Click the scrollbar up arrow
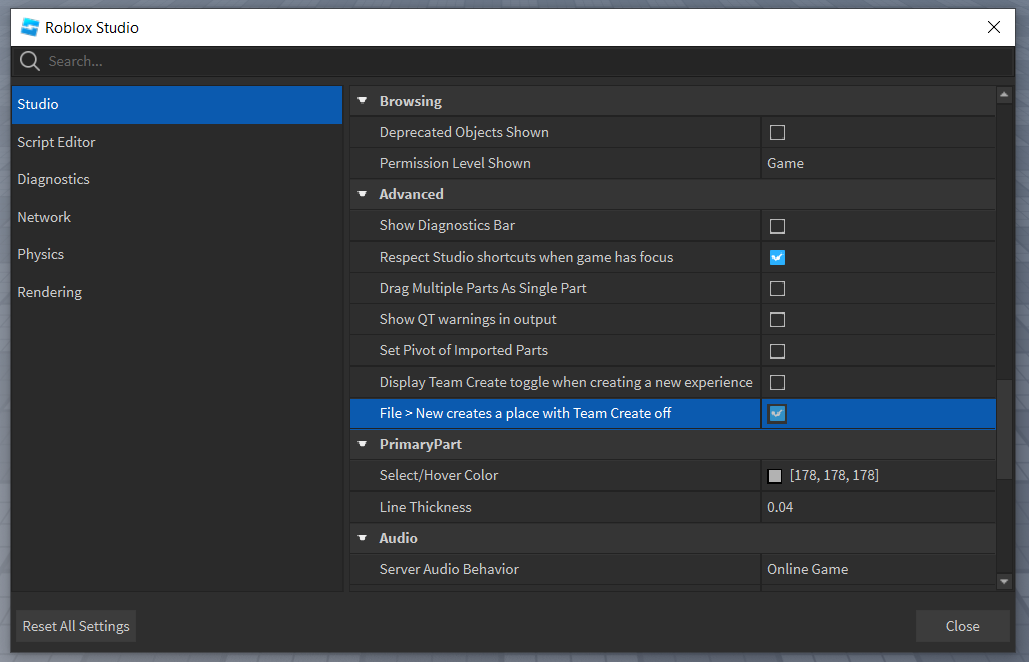This screenshot has width=1029, height=662. coord(1004,95)
